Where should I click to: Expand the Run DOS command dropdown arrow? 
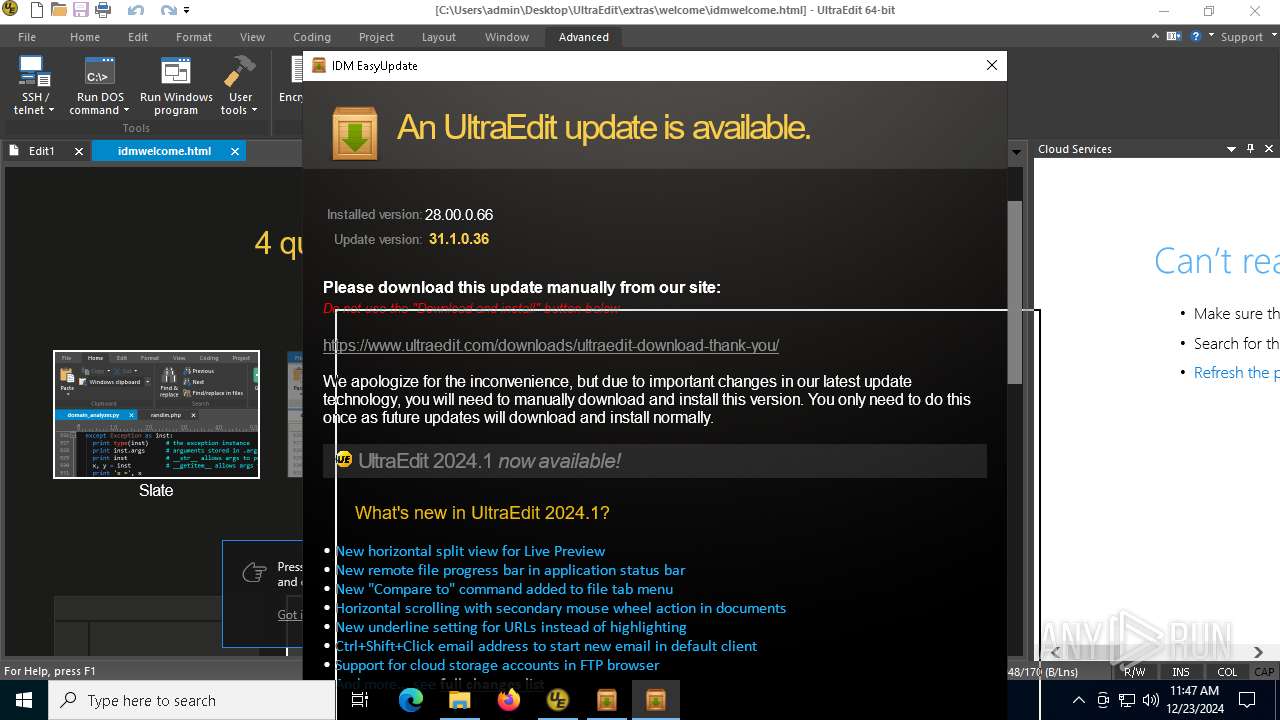[126, 110]
